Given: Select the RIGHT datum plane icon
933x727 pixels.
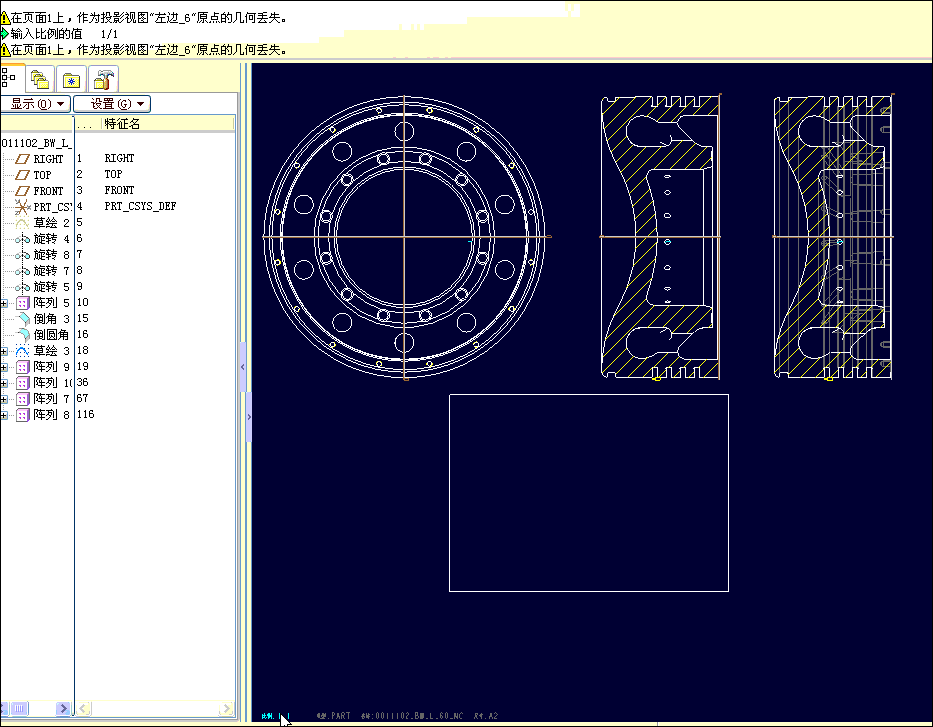Looking at the screenshot, I should click(22, 159).
